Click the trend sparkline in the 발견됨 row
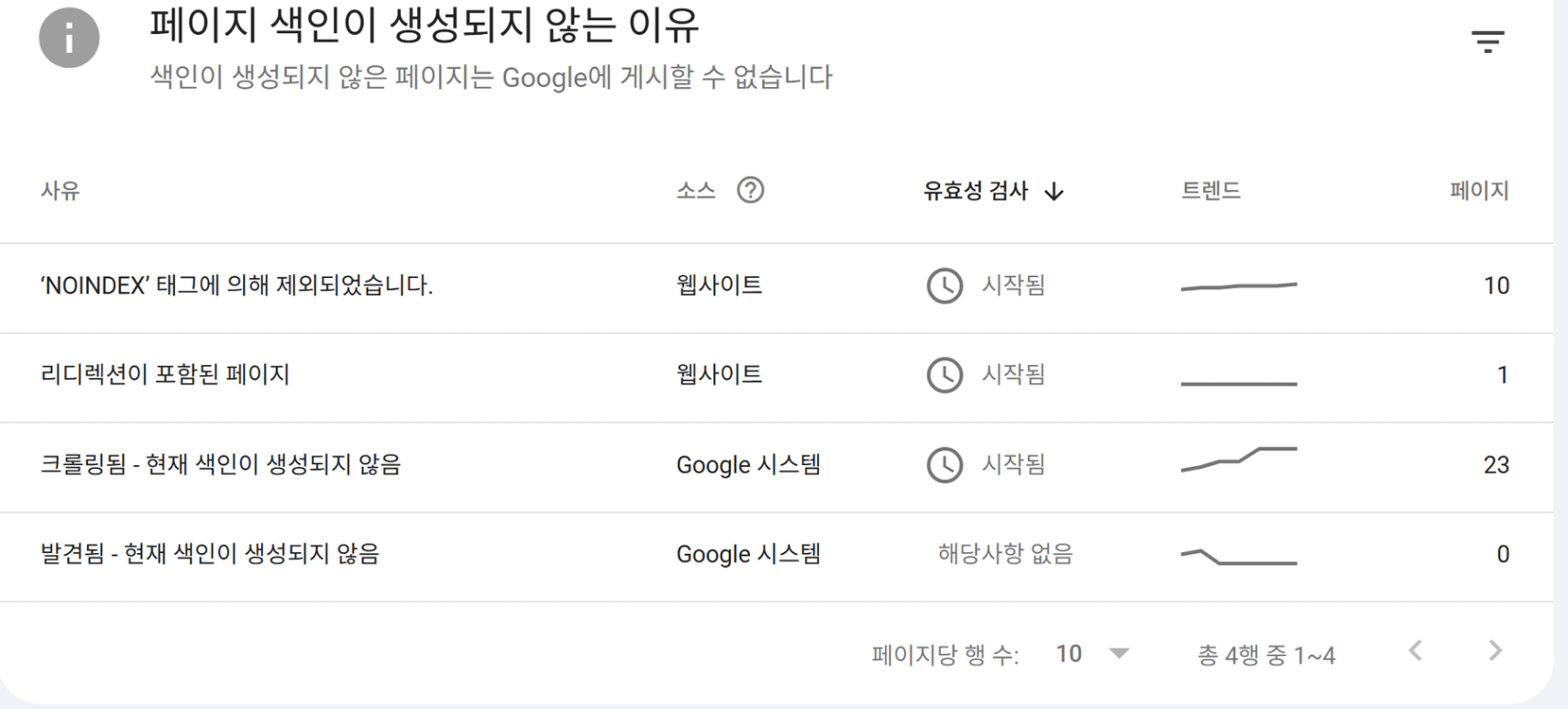This screenshot has height=709, width=1568. pos(1238,557)
